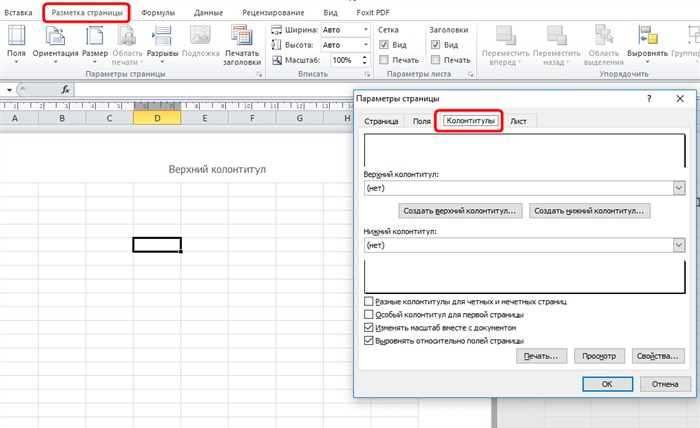Click the Область выделения icon

pyautogui.click(x=604, y=36)
